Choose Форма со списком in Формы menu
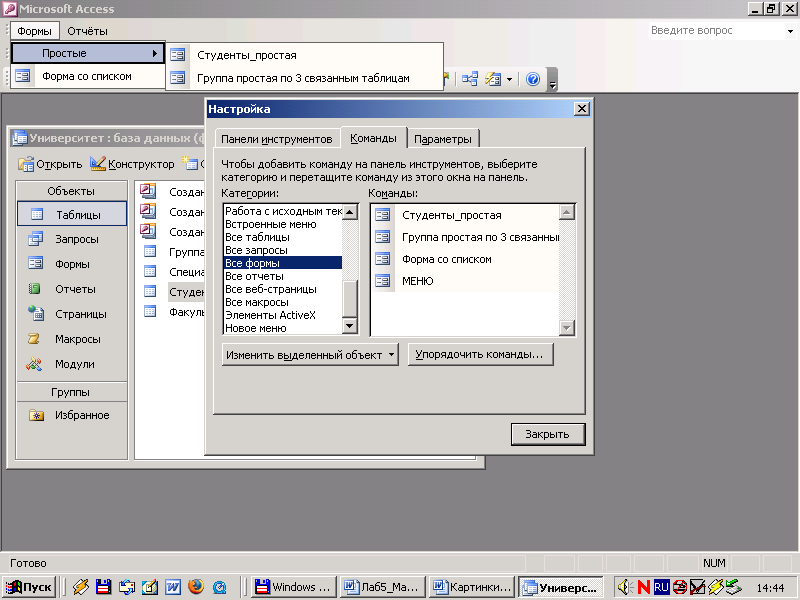This screenshot has width=800, height=600. (88, 76)
